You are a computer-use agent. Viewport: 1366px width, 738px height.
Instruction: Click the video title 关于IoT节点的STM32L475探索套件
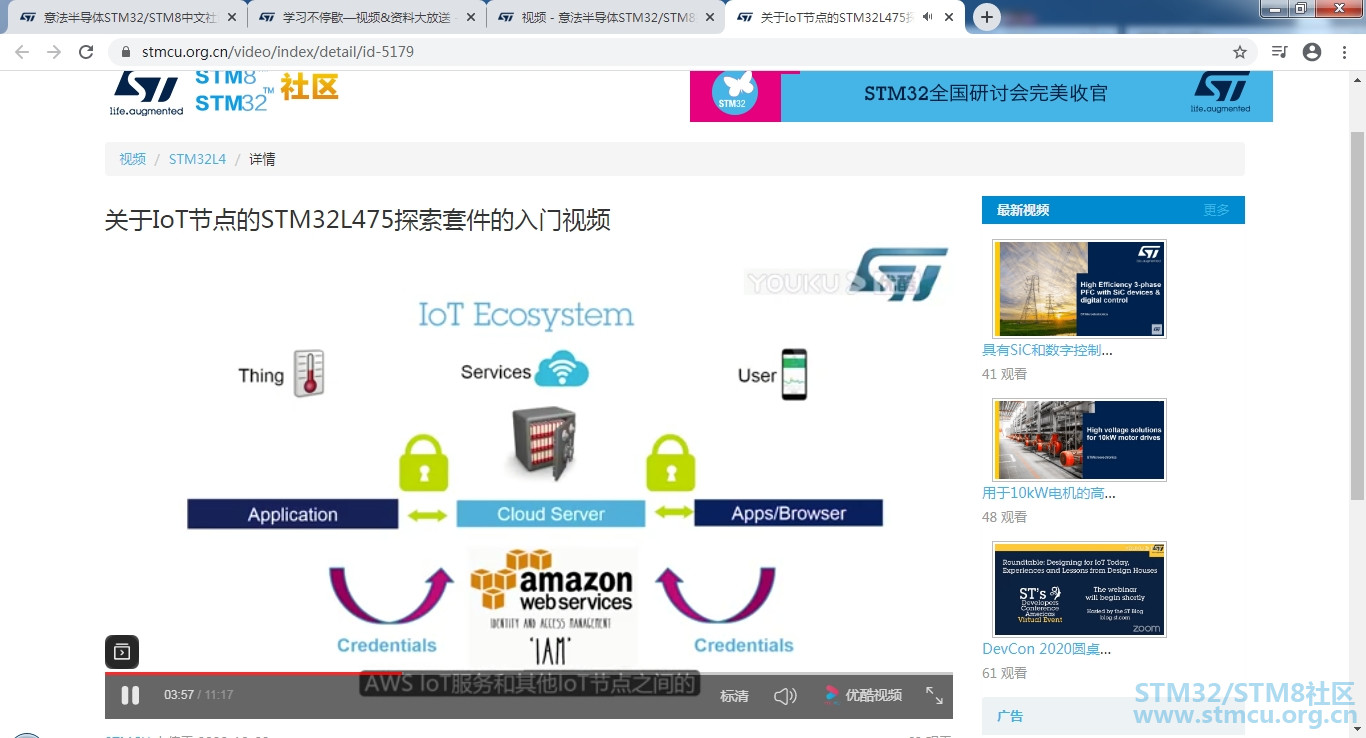click(x=357, y=220)
